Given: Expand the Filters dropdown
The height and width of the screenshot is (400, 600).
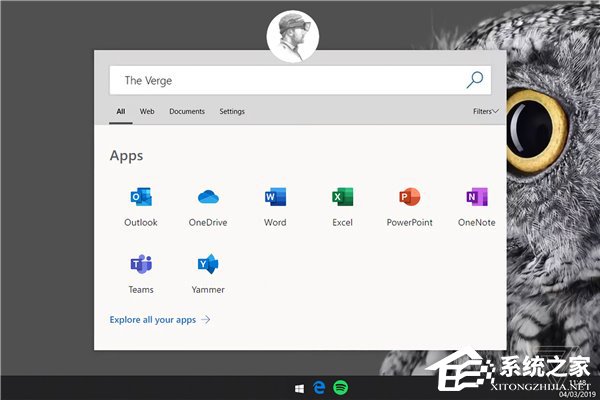Looking at the screenshot, I should pyautogui.click(x=486, y=111).
